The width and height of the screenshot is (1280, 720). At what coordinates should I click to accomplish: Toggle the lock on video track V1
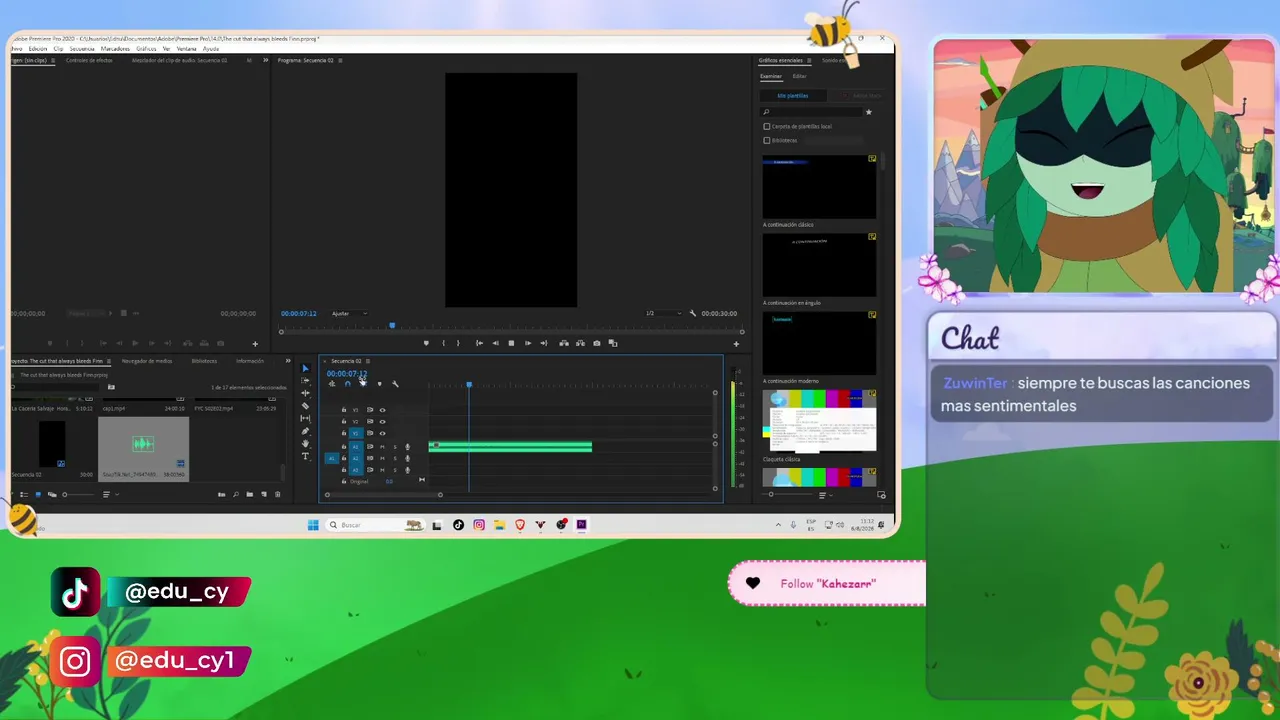[x=344, y=433]
